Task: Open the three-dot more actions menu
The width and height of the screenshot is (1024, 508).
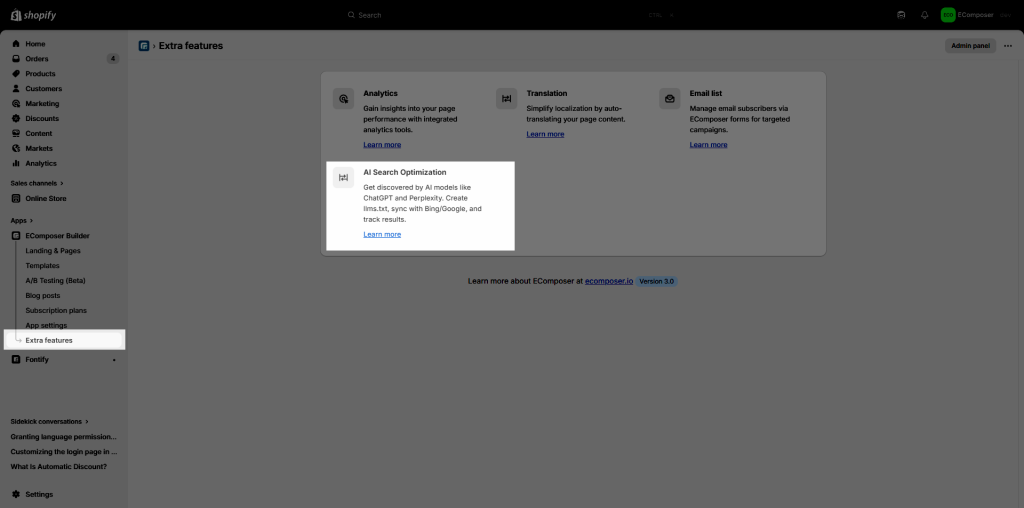Action: 1007,46
